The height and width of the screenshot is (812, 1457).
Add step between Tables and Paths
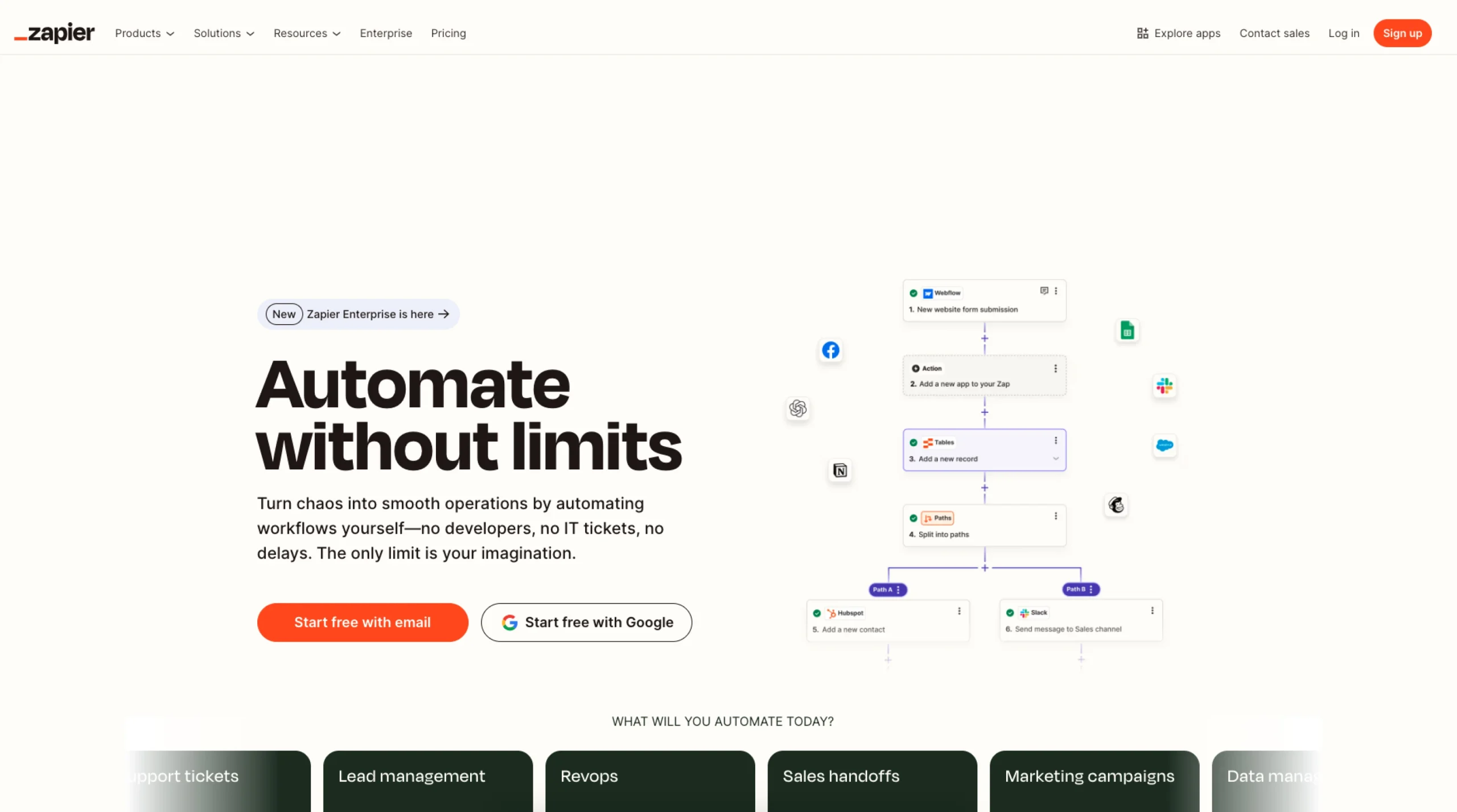985,488
